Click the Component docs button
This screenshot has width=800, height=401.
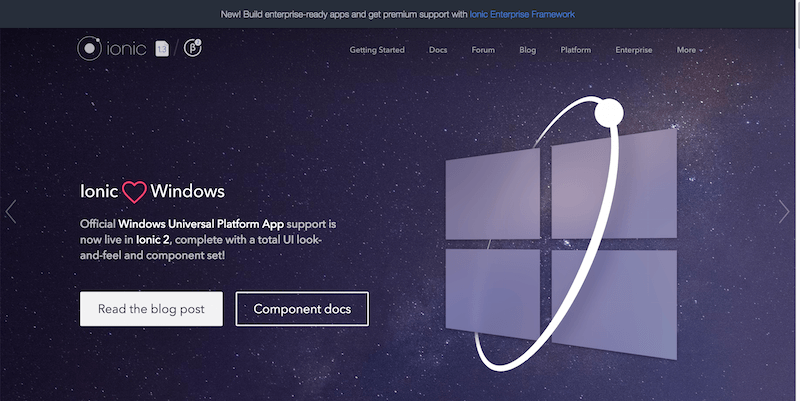[302, 309]
